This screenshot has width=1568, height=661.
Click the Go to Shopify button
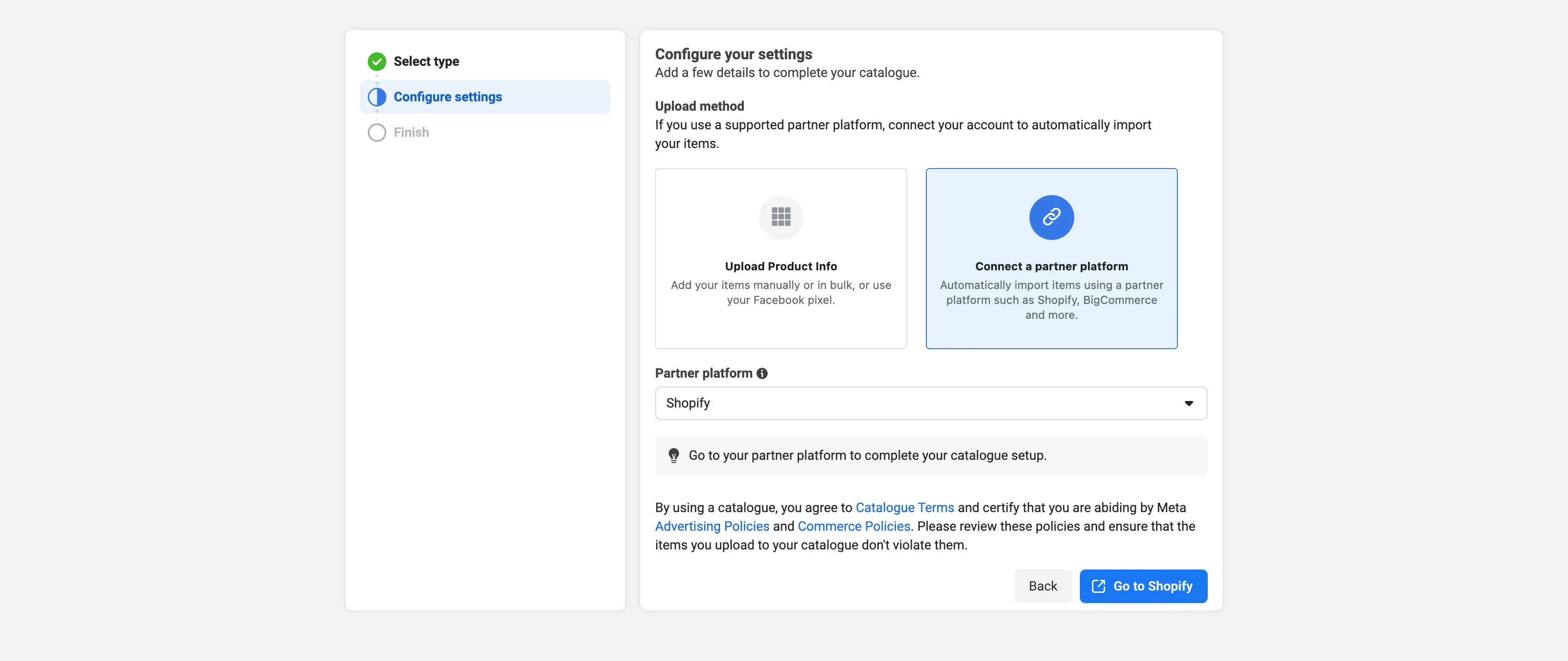tap(1143, 586)
